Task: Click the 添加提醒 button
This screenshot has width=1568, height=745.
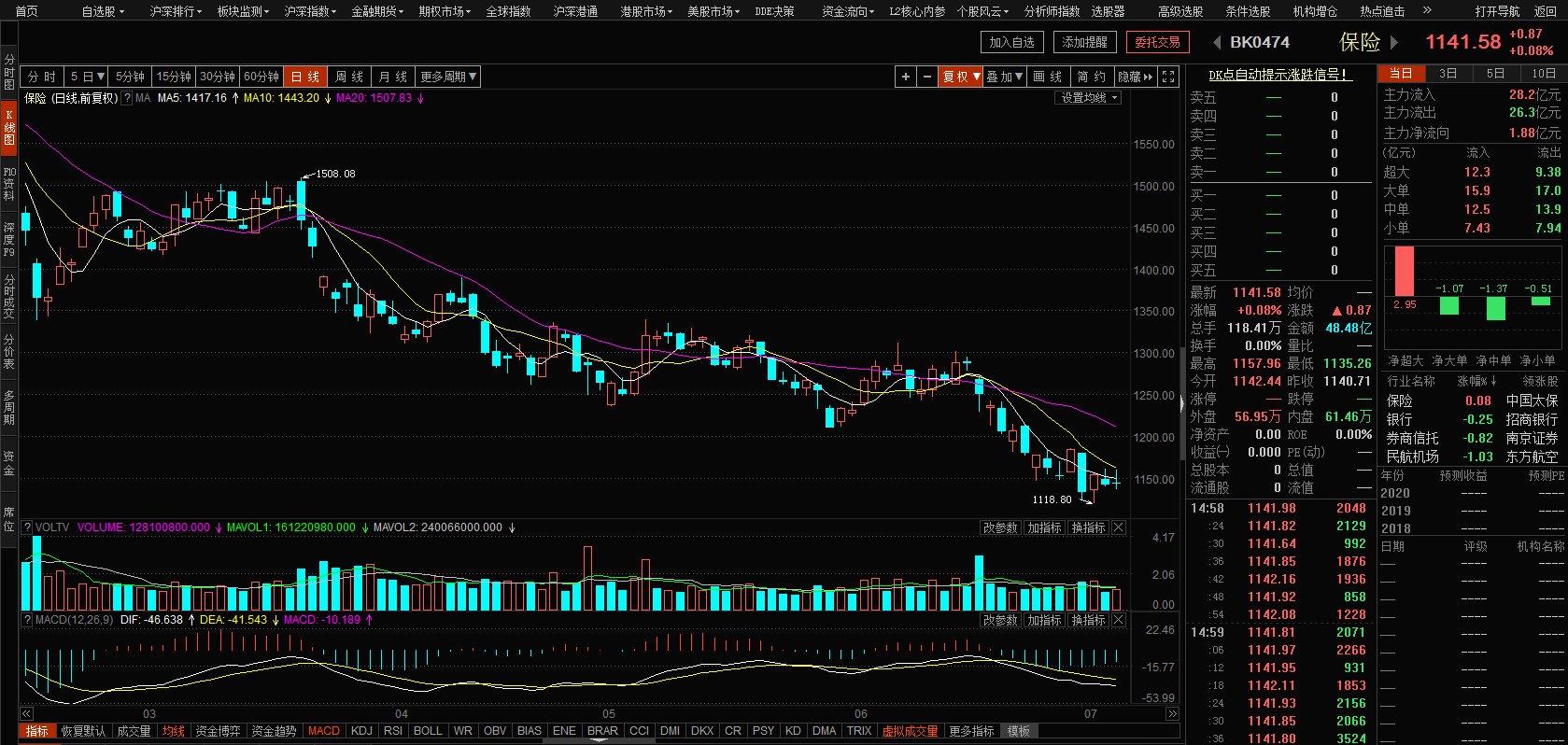Action: tap(1085, 42)
